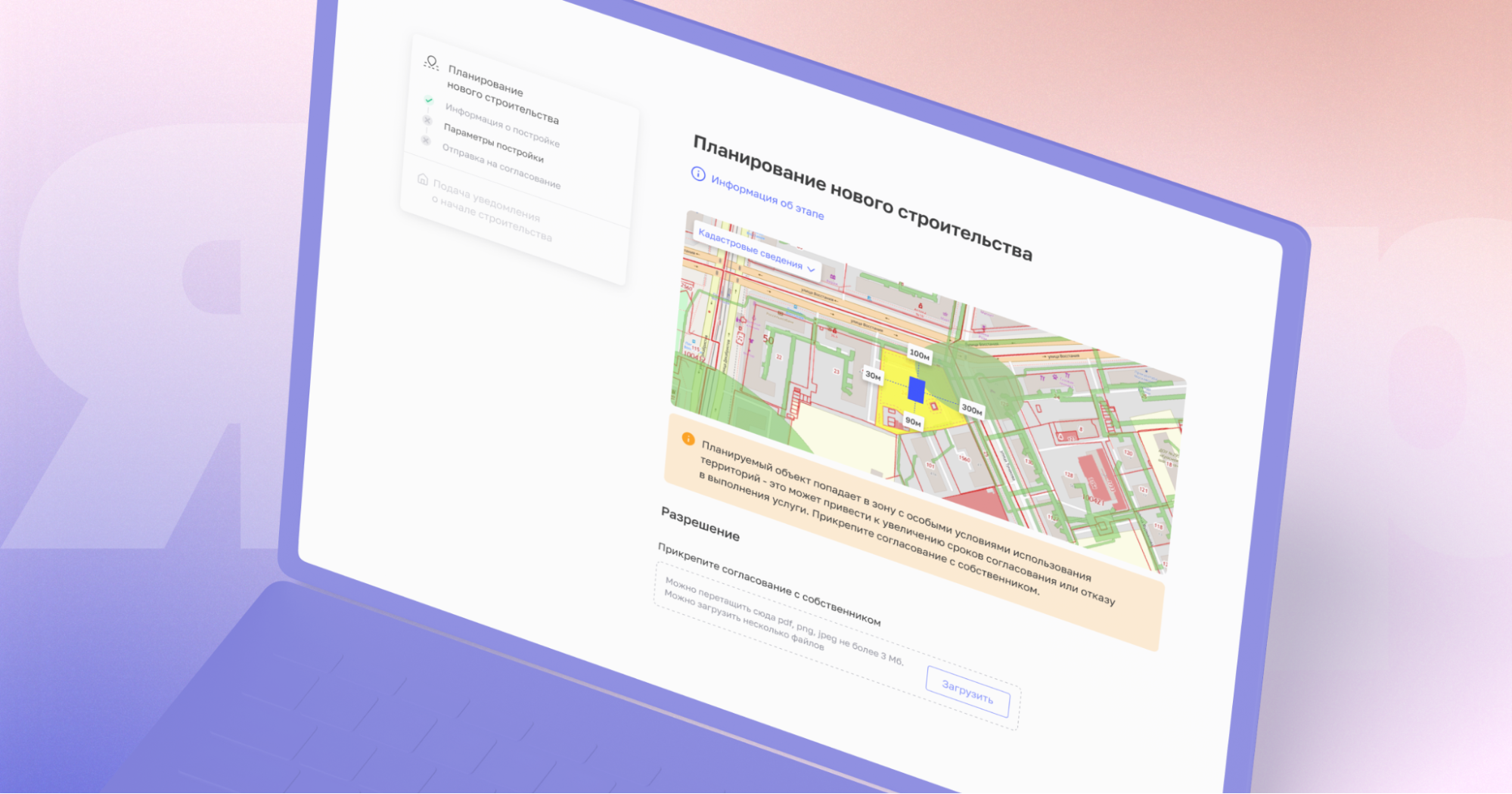Click the 300м distance label on the map
This screenshot has height=794, width=1512.
pyautogui.click(x=972, y=409)
